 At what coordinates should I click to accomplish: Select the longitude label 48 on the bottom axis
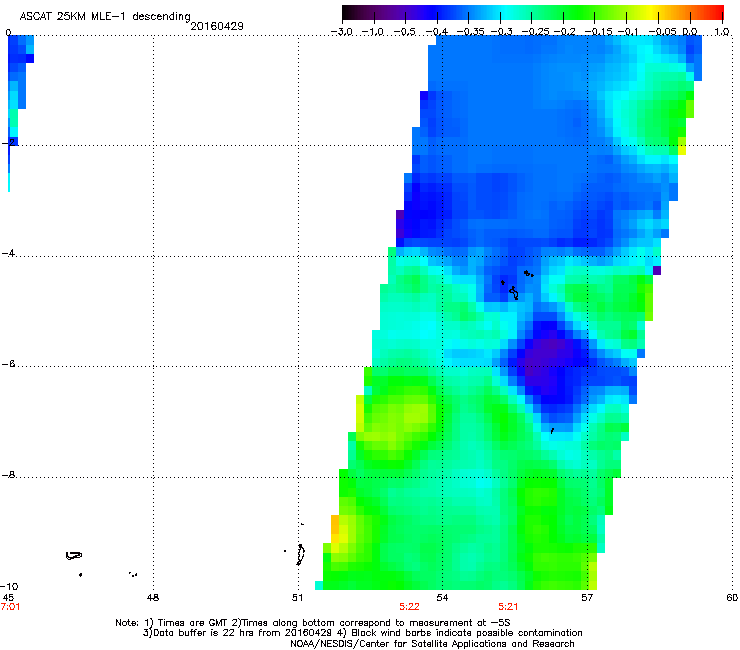pos(153,598)
